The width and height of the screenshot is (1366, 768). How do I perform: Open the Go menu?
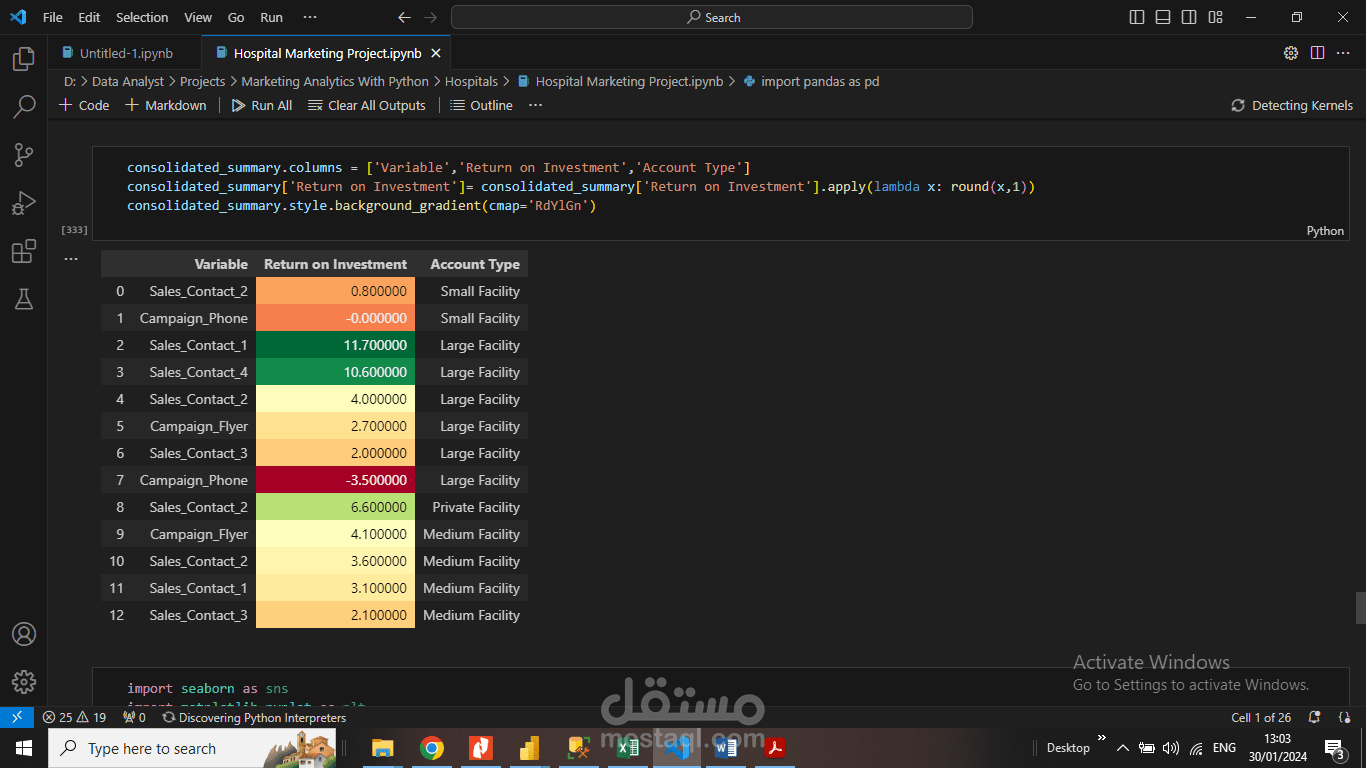236,17
